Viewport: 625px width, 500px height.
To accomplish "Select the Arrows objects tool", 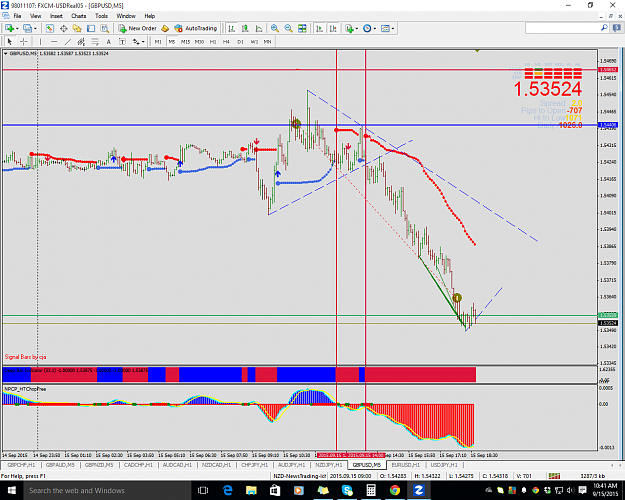I will [x=136, y=41].
